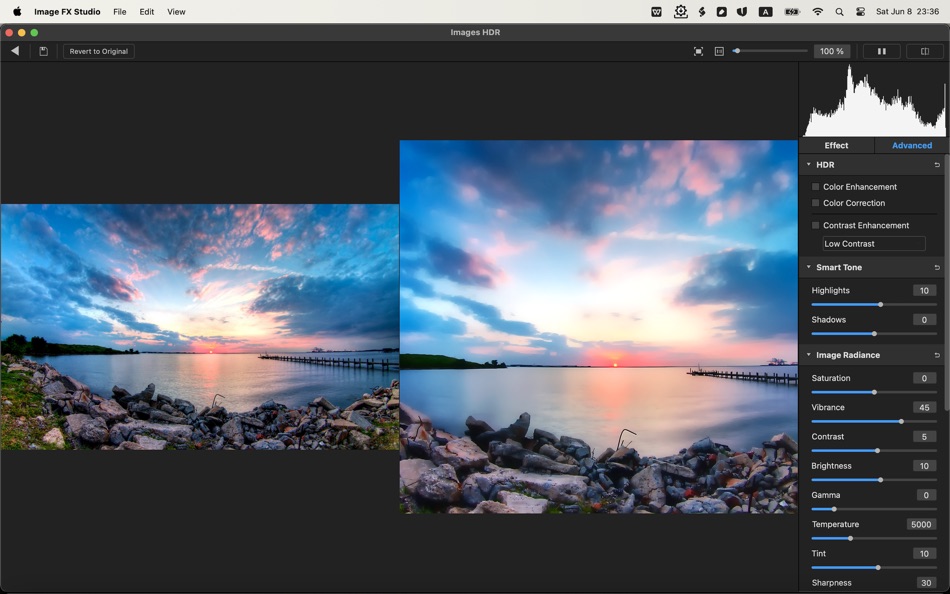Collapse the Smart Tone section
This screenshot has width=950, height=594.
click(808, 267)
